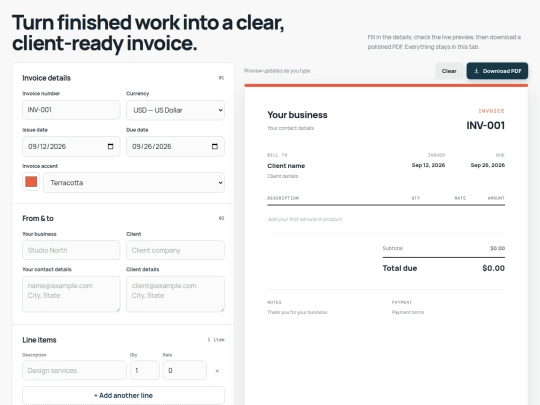Click the red 'INVOICE' label in preview

click(491, 111)
